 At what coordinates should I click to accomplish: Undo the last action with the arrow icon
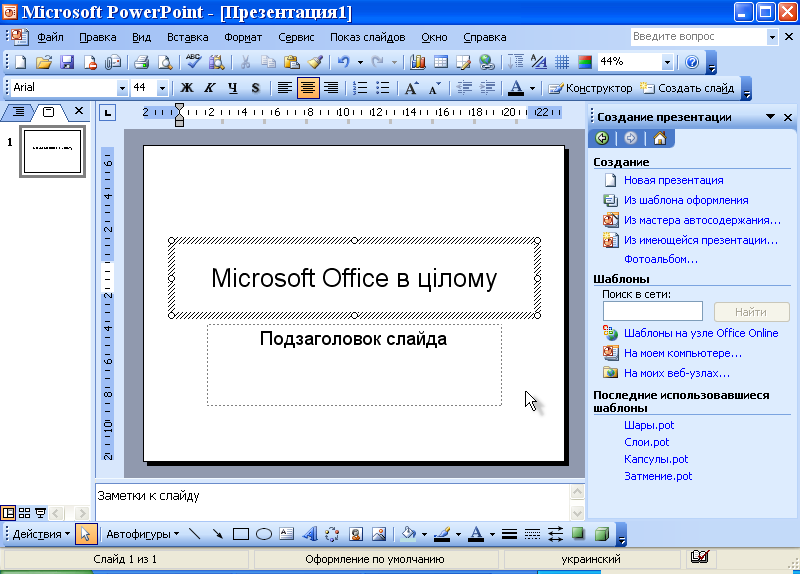[x=343, y=62]
